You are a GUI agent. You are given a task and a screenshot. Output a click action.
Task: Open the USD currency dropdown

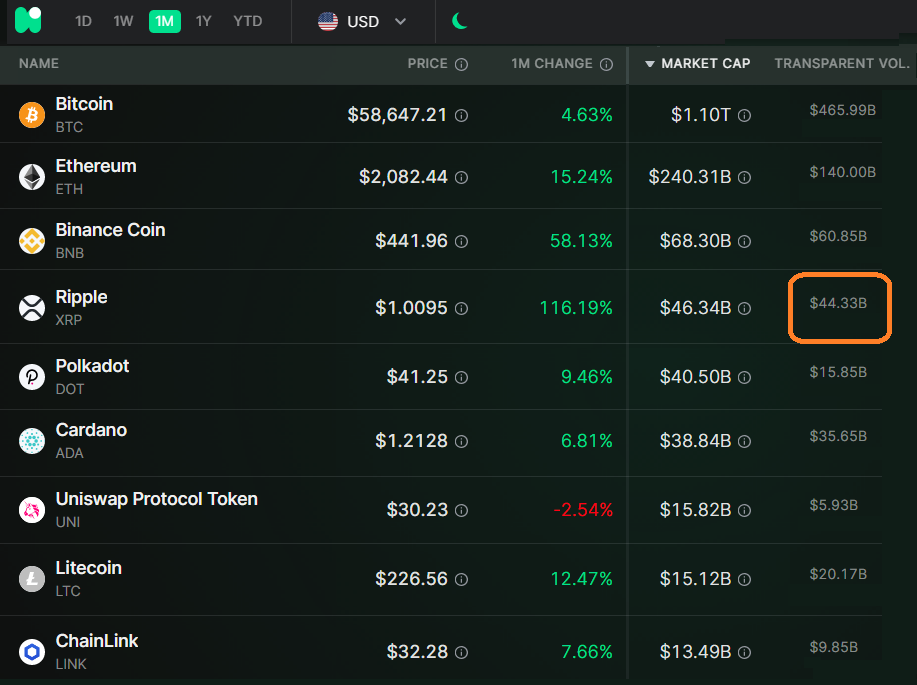[362, 21]
